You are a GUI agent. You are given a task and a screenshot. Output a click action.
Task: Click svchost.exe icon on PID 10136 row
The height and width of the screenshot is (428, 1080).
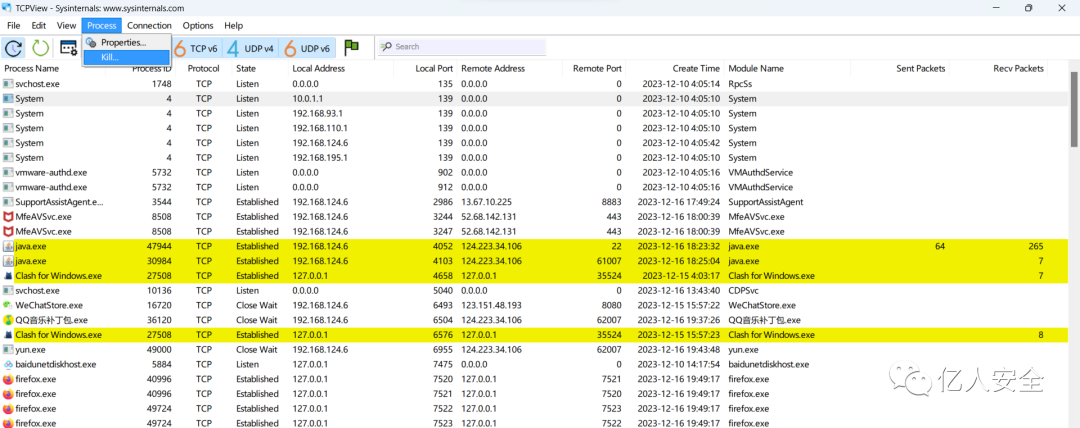8,291
